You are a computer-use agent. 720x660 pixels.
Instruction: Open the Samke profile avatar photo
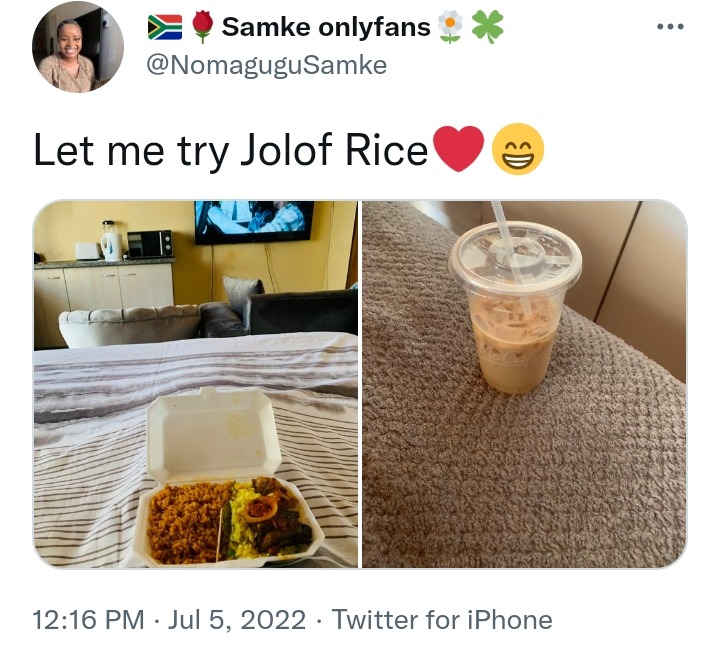[78, 47]
